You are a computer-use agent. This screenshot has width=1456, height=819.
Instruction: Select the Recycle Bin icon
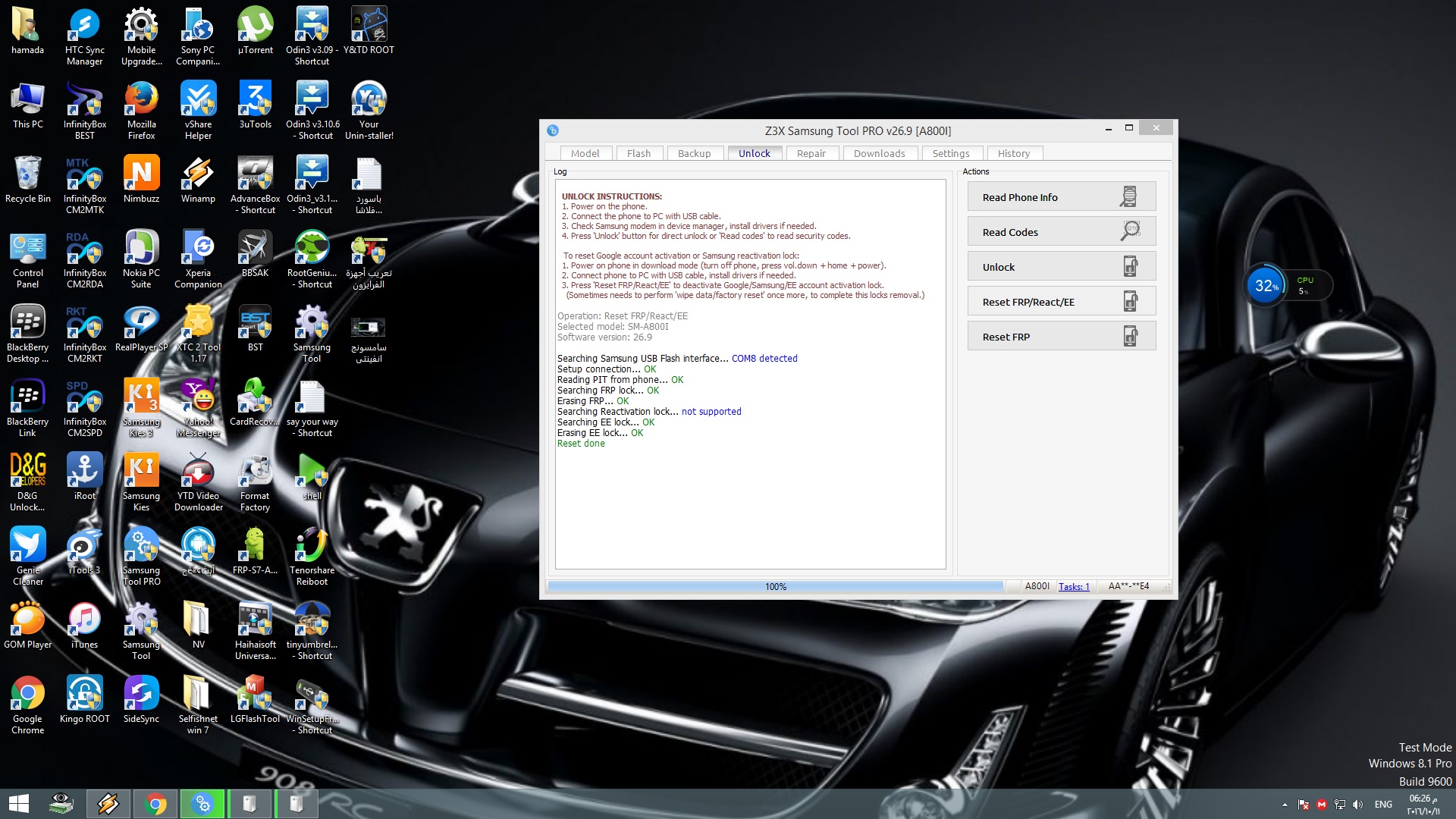[27, 180]
